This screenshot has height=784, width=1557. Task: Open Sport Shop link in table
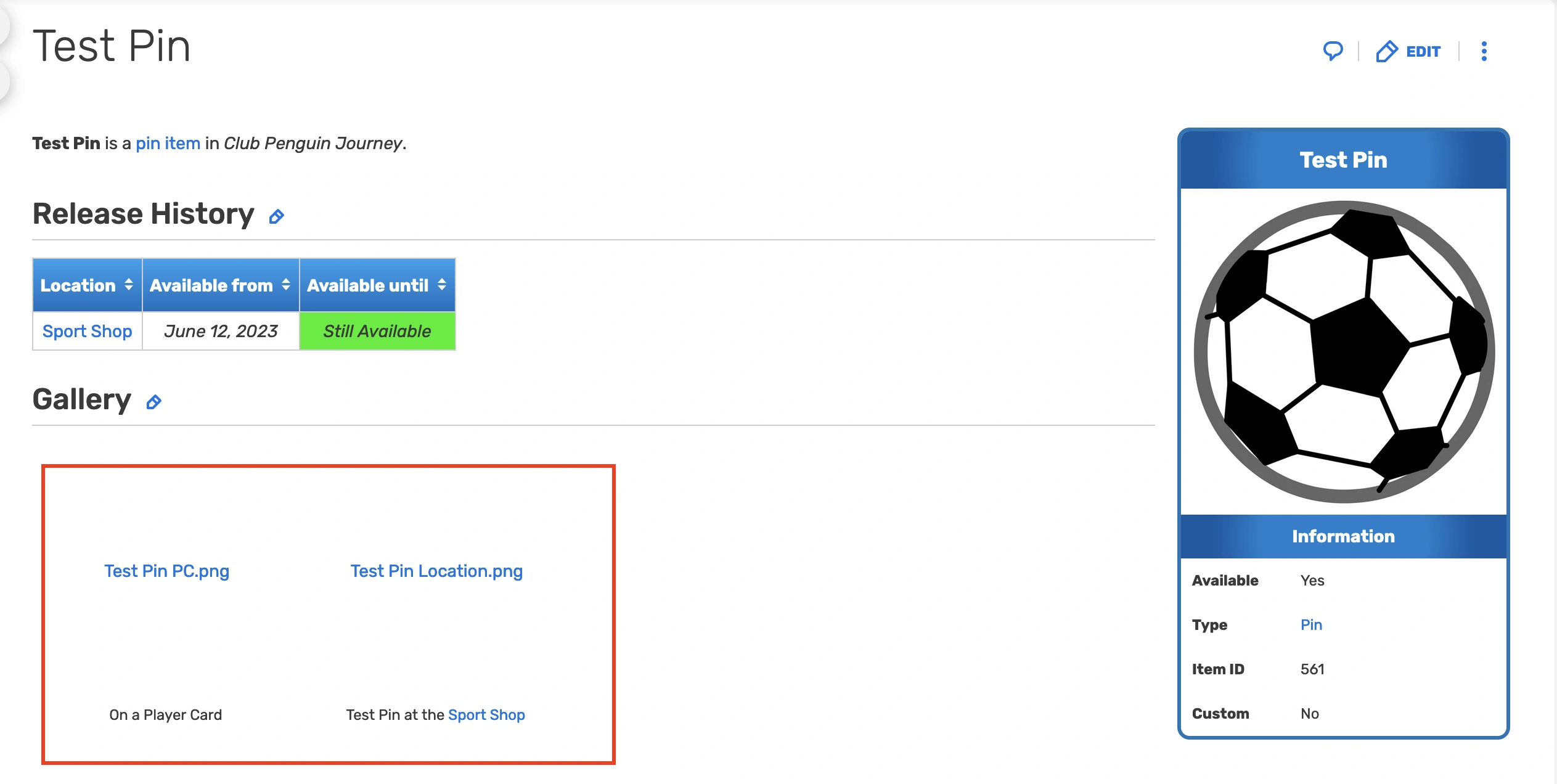click(87, 331)
